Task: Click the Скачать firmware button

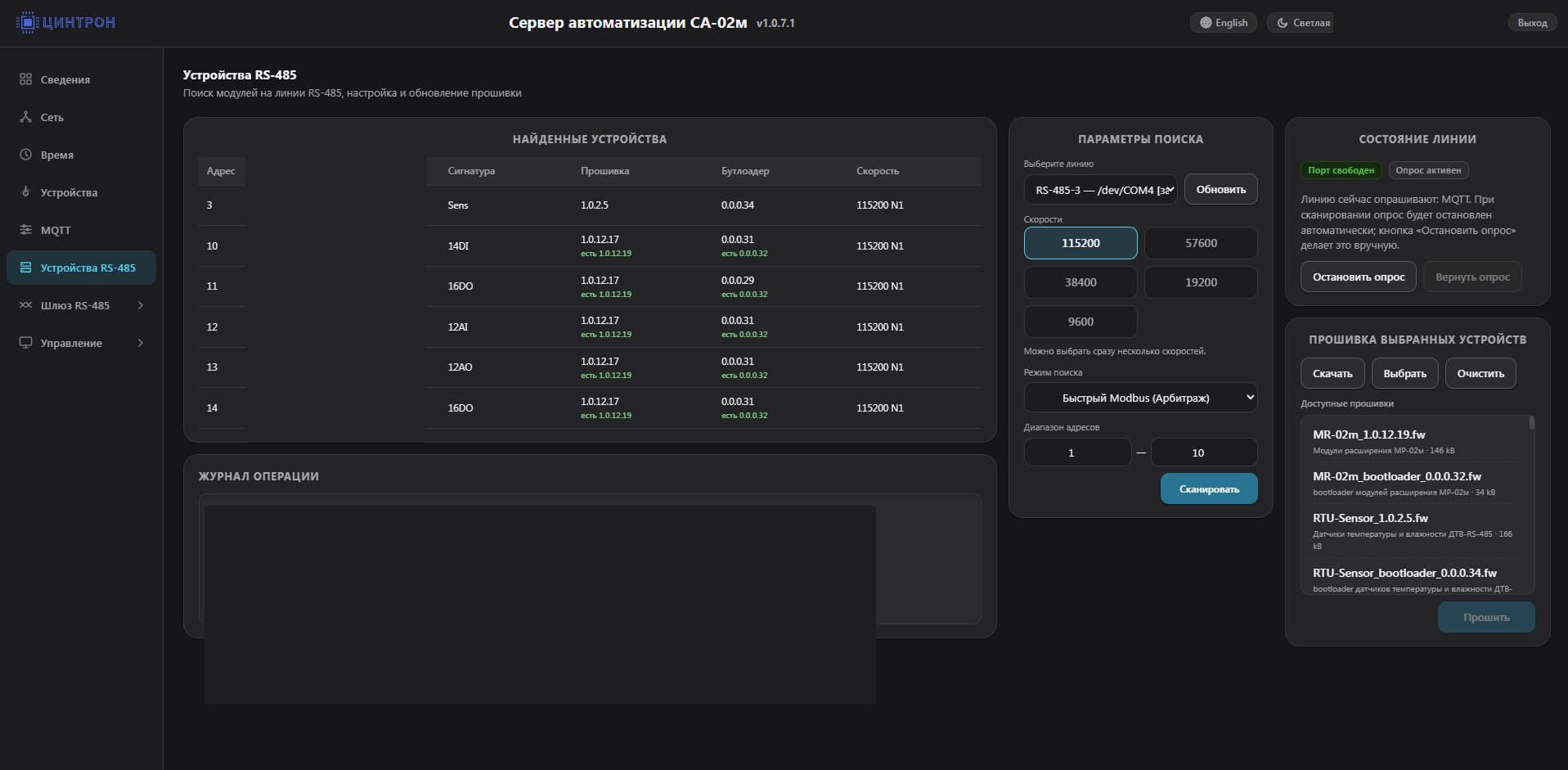Action: click(x=1332, y=373)
